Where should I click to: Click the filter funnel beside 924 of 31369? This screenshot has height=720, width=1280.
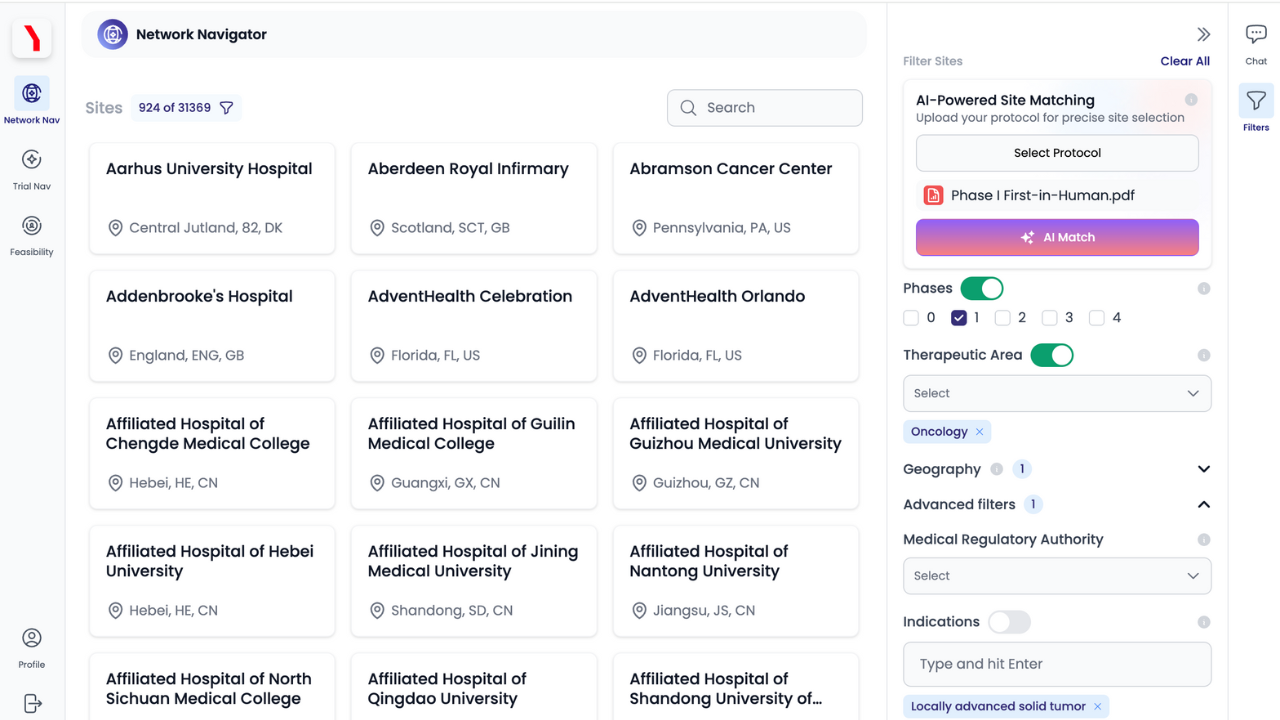point(226,108)
